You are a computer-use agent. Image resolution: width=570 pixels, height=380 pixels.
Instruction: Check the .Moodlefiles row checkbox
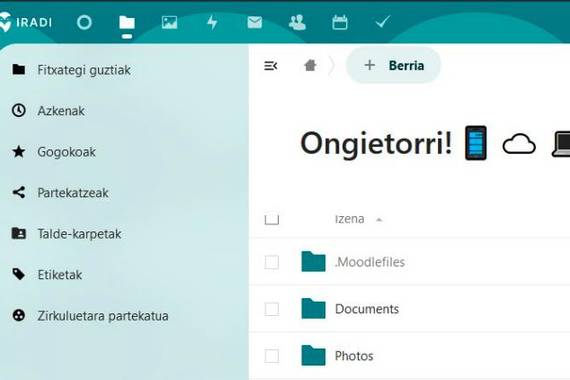[272, 262]
